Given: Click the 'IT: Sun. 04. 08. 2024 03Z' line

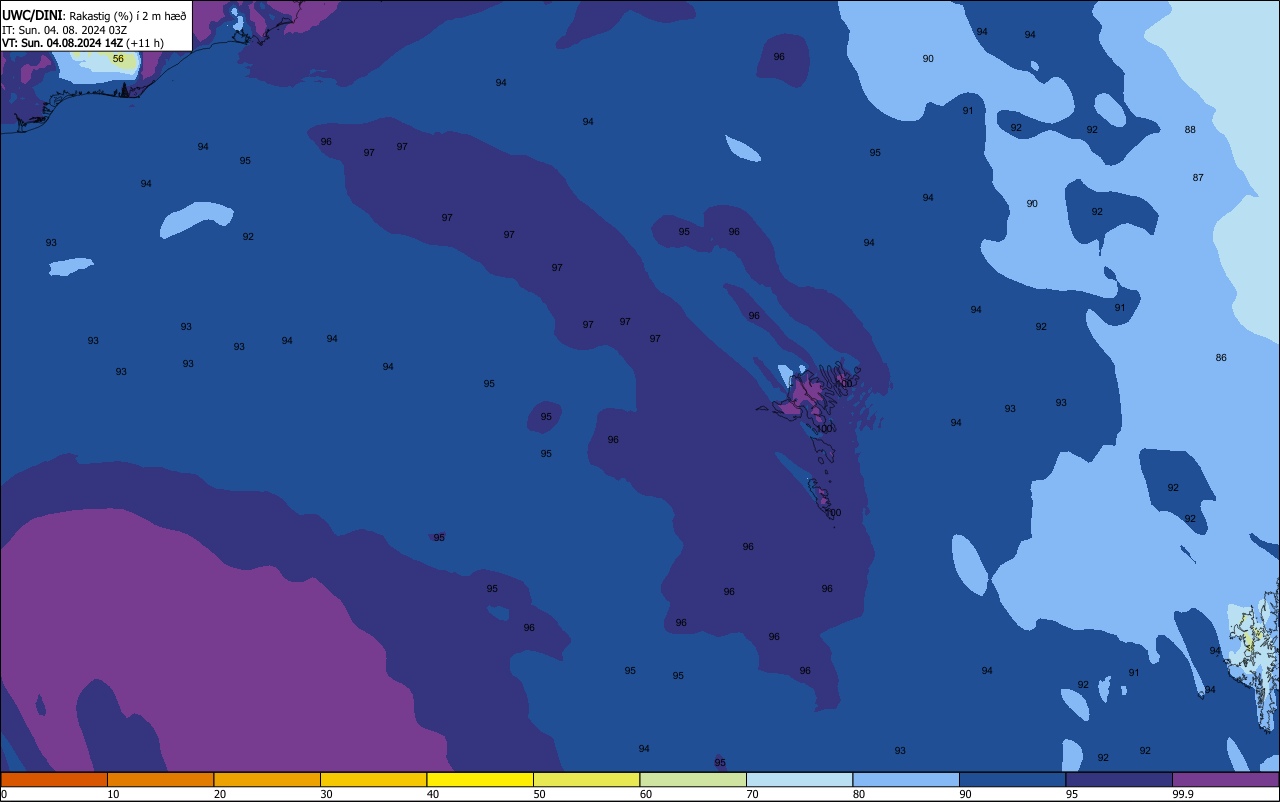Looking at the screenshot, I should [x=64, y=30].
